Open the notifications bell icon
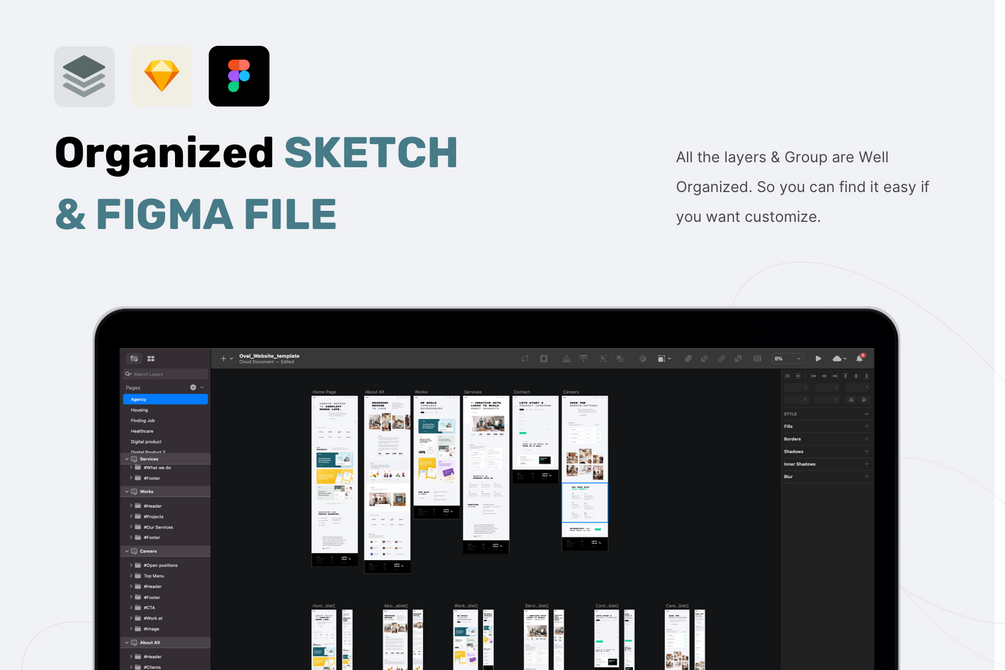This screenshot has height=670, width=1005. (860, 358)
